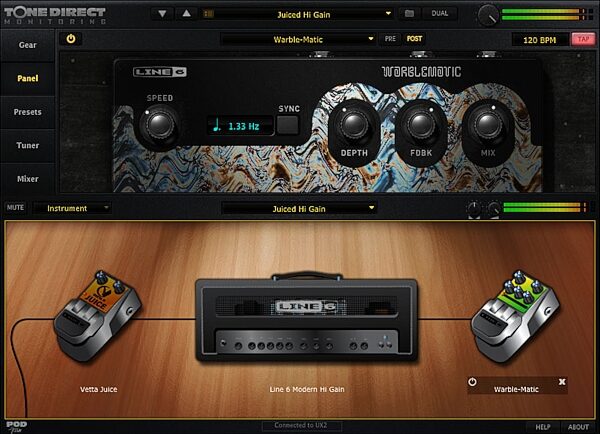
Task: Set effect routing to POST
Action: (414, 39)
